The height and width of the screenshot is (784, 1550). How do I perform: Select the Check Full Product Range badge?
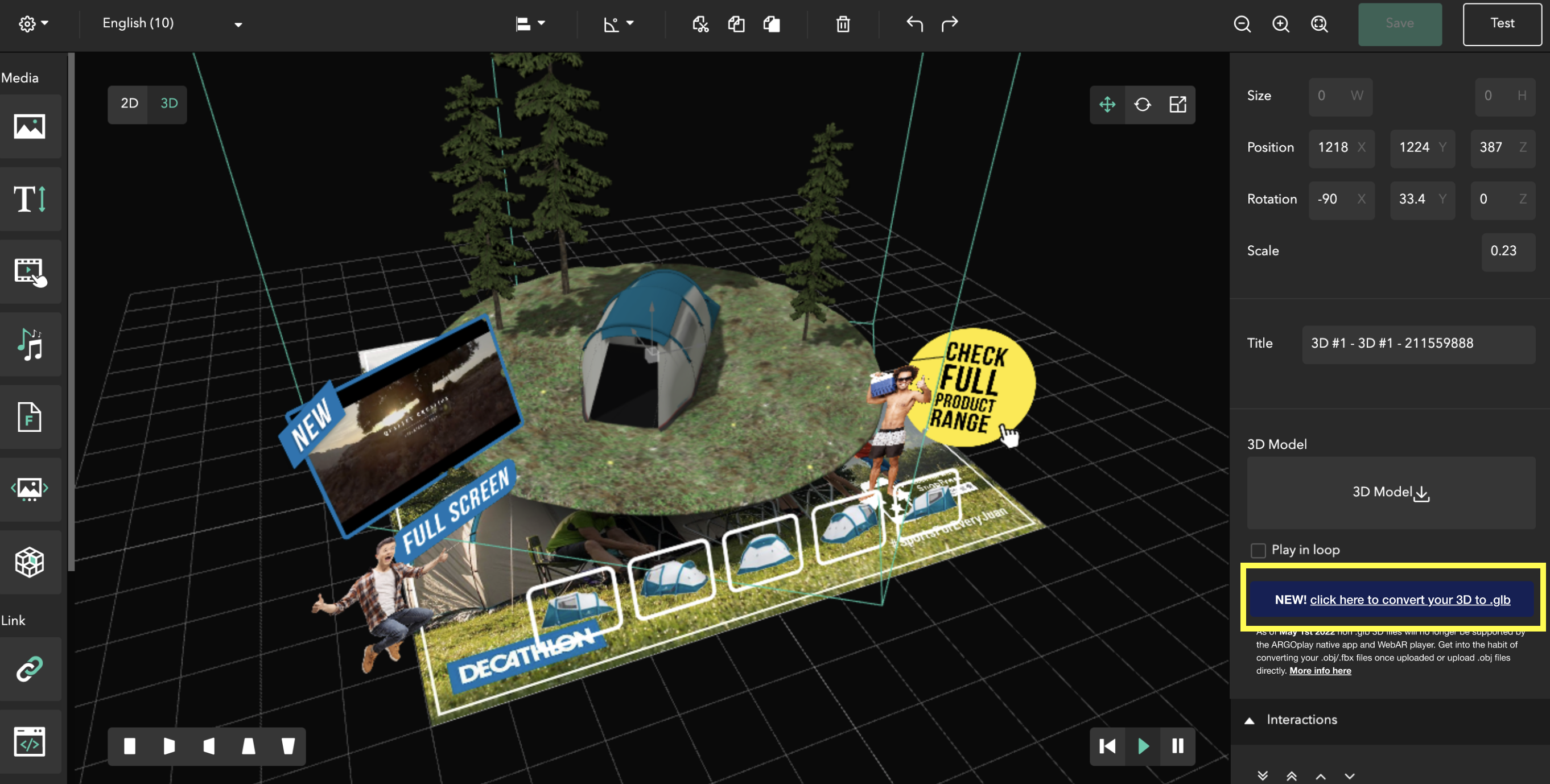(972, 387)
